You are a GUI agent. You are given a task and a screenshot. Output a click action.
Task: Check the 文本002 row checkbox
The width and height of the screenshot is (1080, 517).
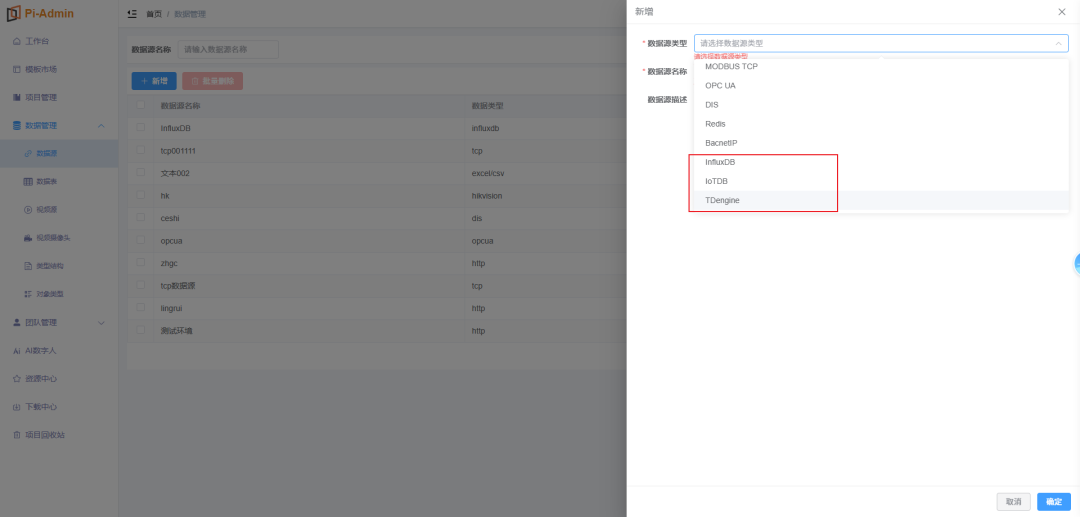[x=141, y=173]
